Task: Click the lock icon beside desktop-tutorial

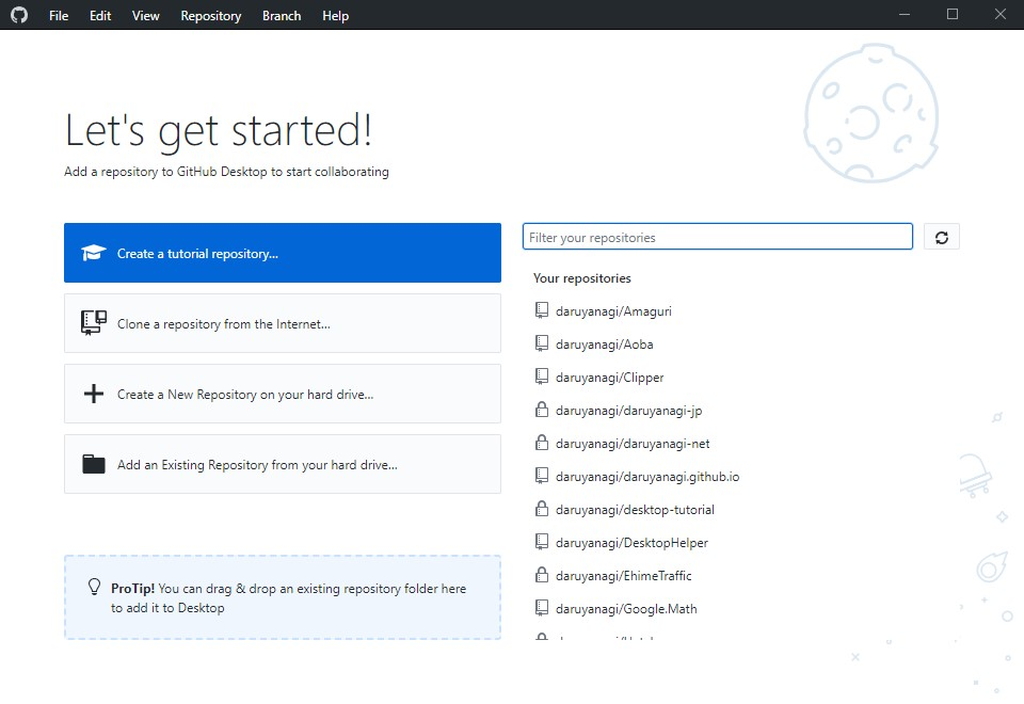Action: pyautogui.click(x=540, y=509)
